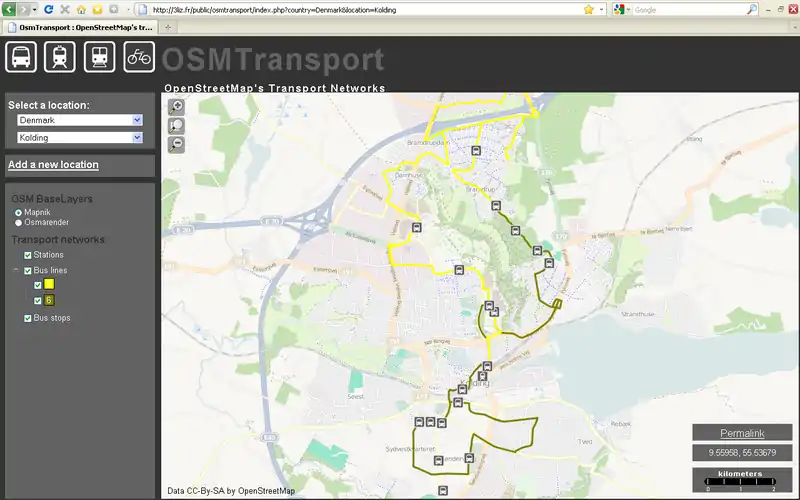Switch to the OsmTransport browser tab
Viewport: 800px width, 500px height.
(x=85, y=27)
